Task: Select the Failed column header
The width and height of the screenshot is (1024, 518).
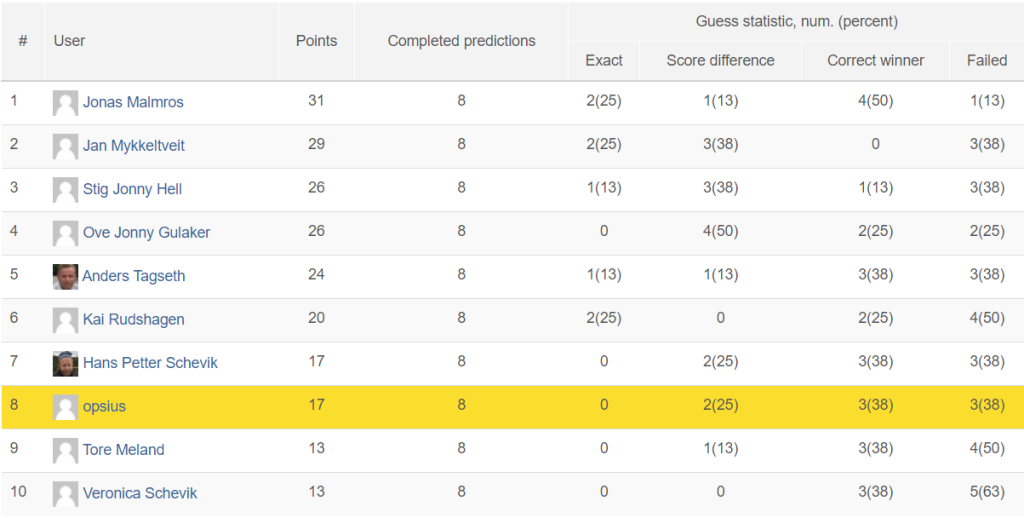Action: point(987,61)
